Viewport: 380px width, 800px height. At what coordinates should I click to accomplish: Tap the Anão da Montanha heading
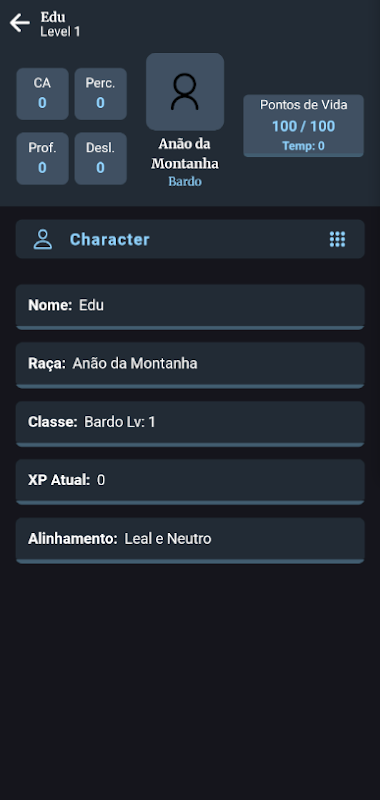[185, 154]
